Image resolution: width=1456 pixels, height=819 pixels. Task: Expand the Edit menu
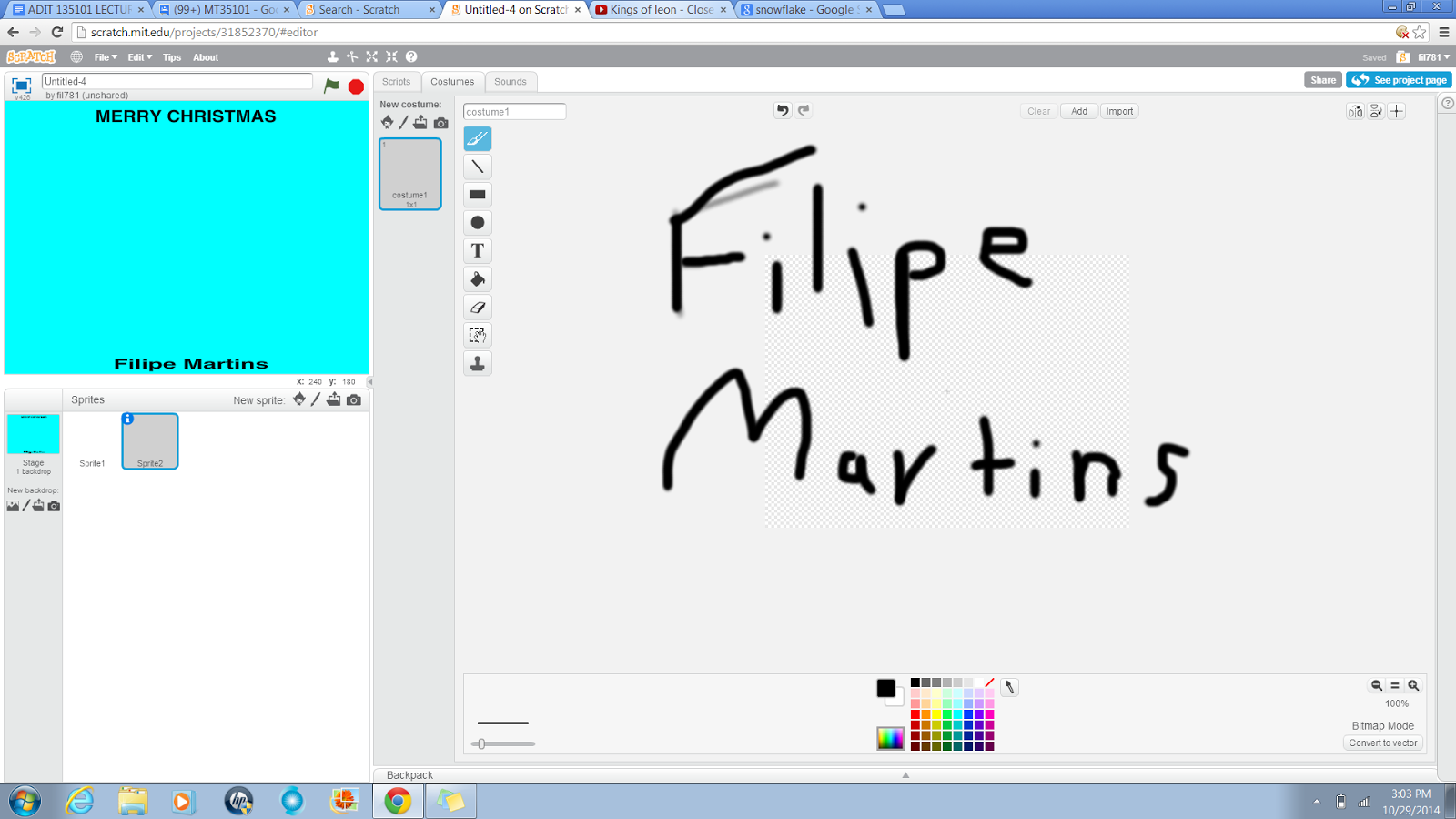click(136, 56)
